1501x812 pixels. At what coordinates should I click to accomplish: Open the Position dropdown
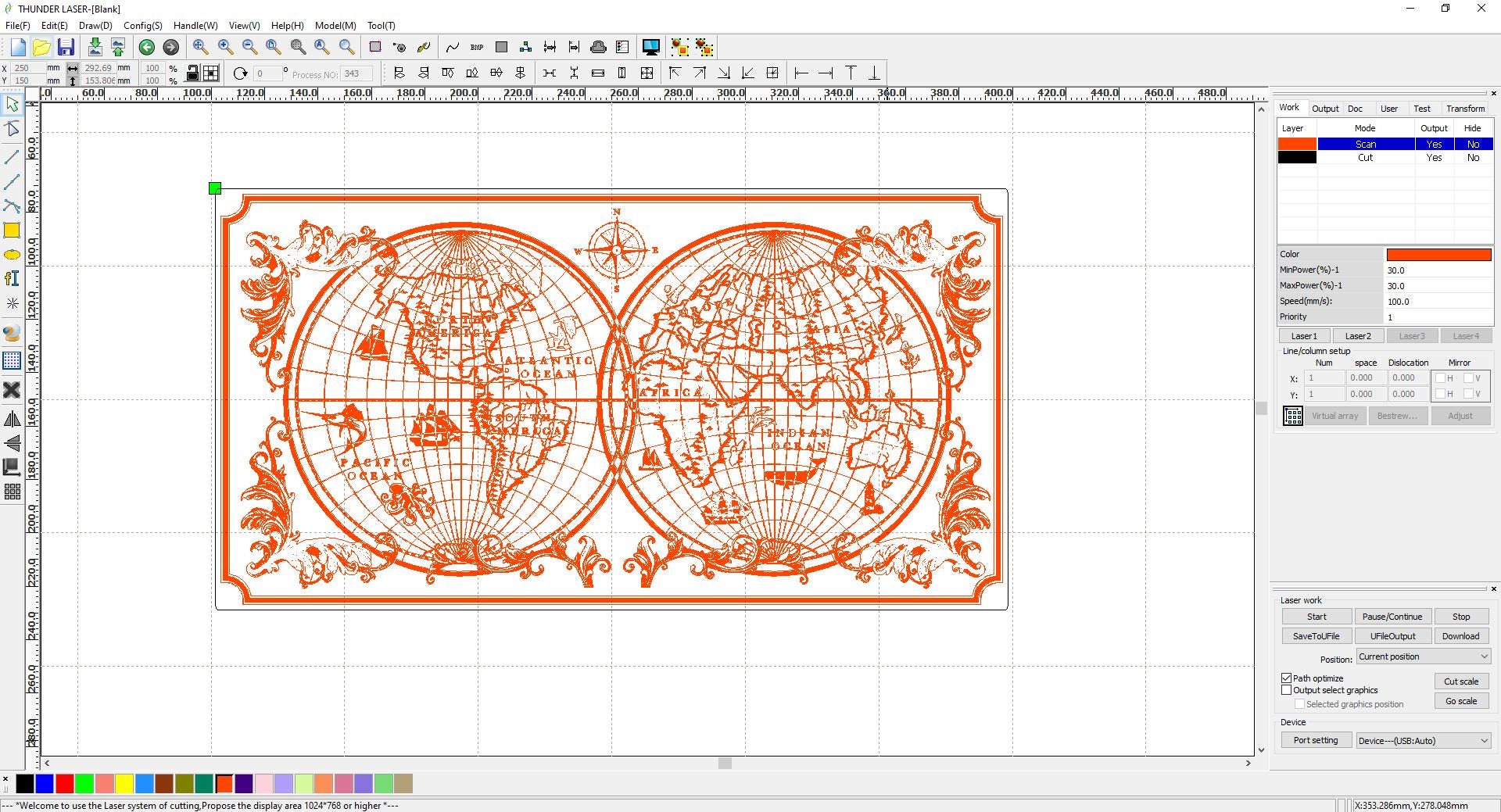1424,656
